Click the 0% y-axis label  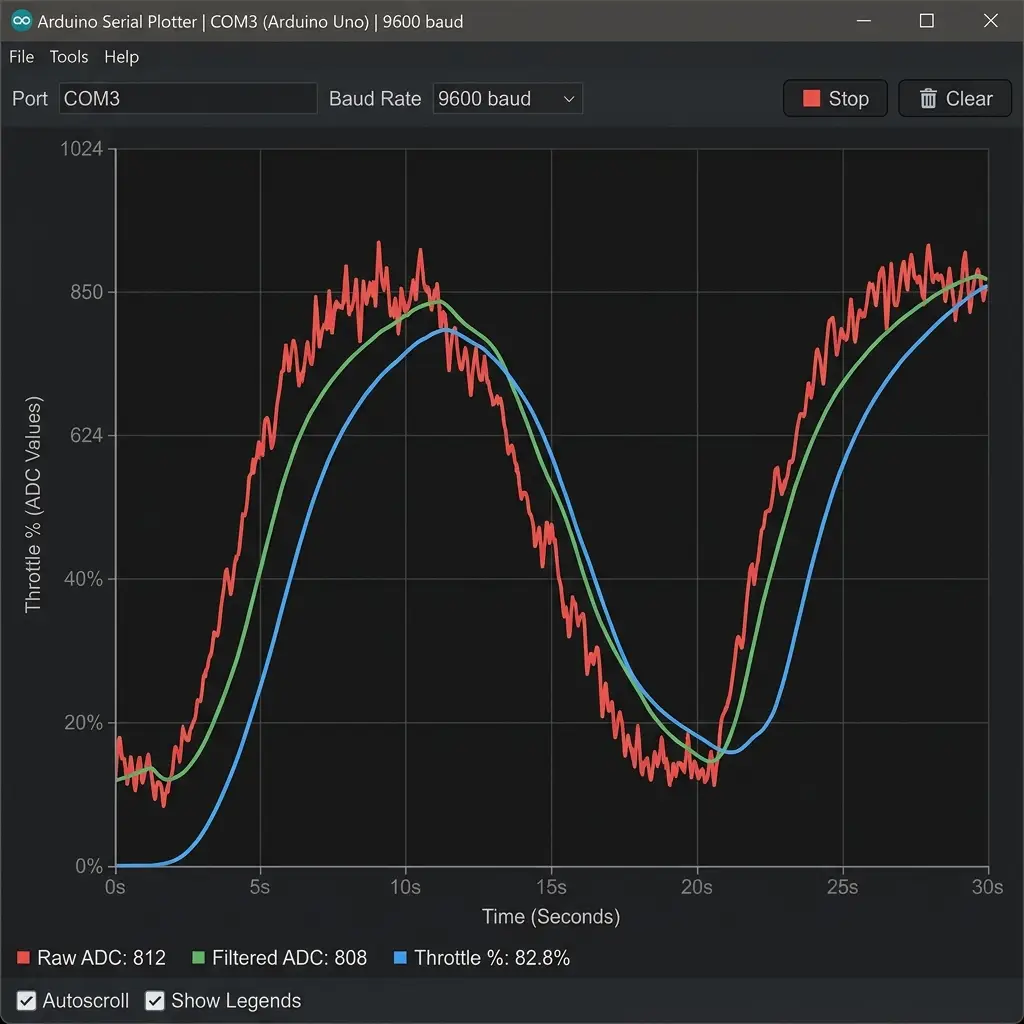(89, 866)
